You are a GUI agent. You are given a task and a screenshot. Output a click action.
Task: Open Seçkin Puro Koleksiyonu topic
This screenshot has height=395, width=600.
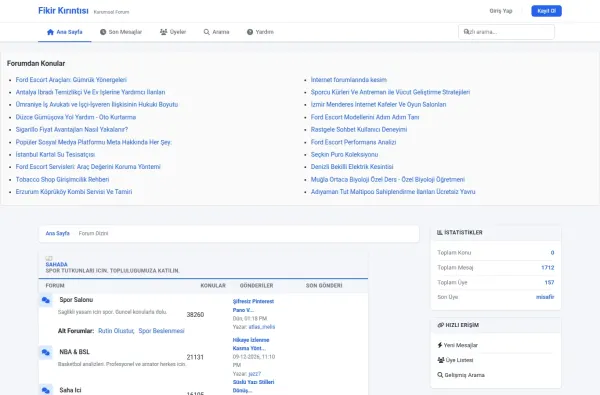[344, 155]
